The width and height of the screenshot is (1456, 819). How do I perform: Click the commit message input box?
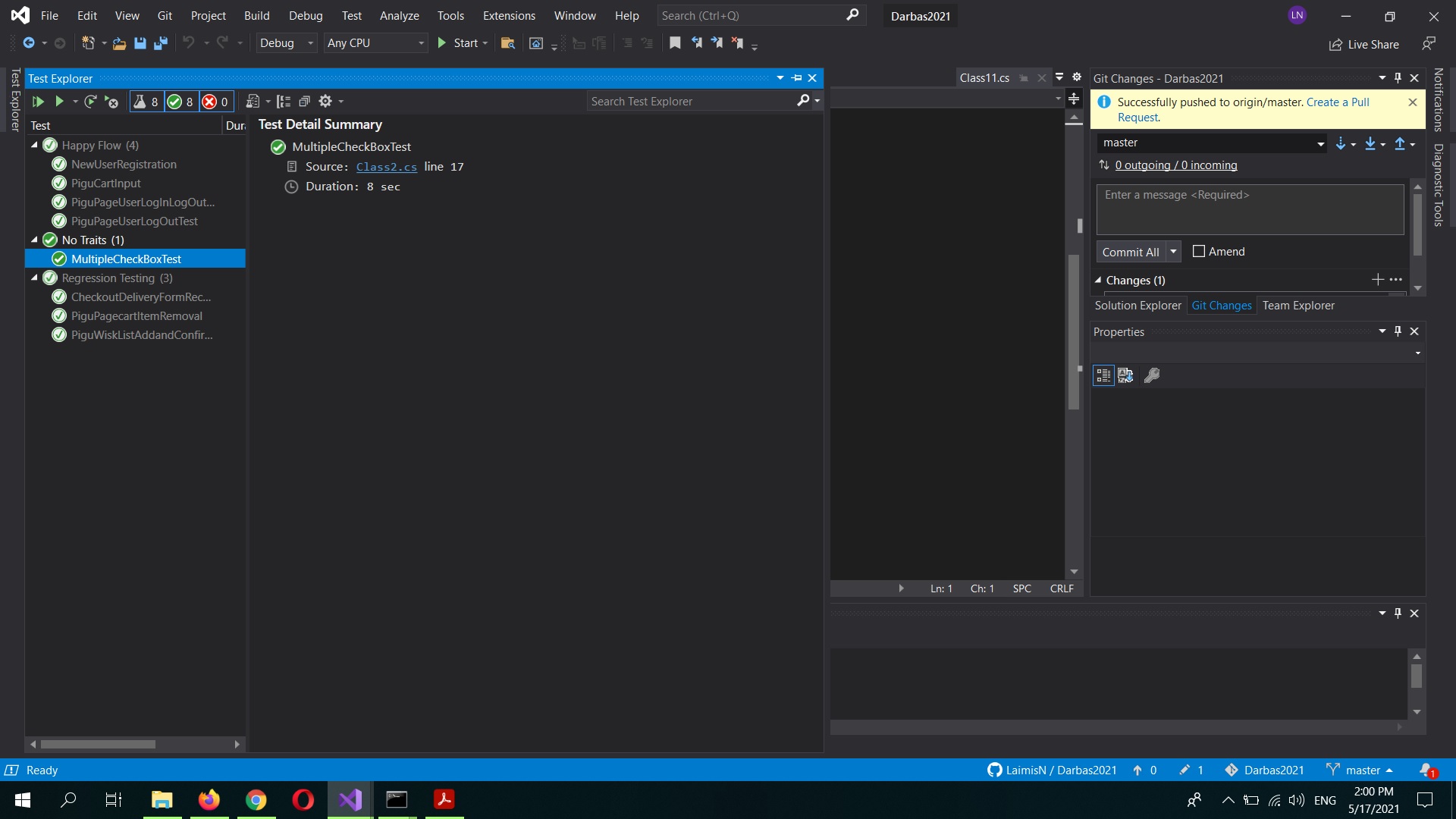[x=1250, y=209]
